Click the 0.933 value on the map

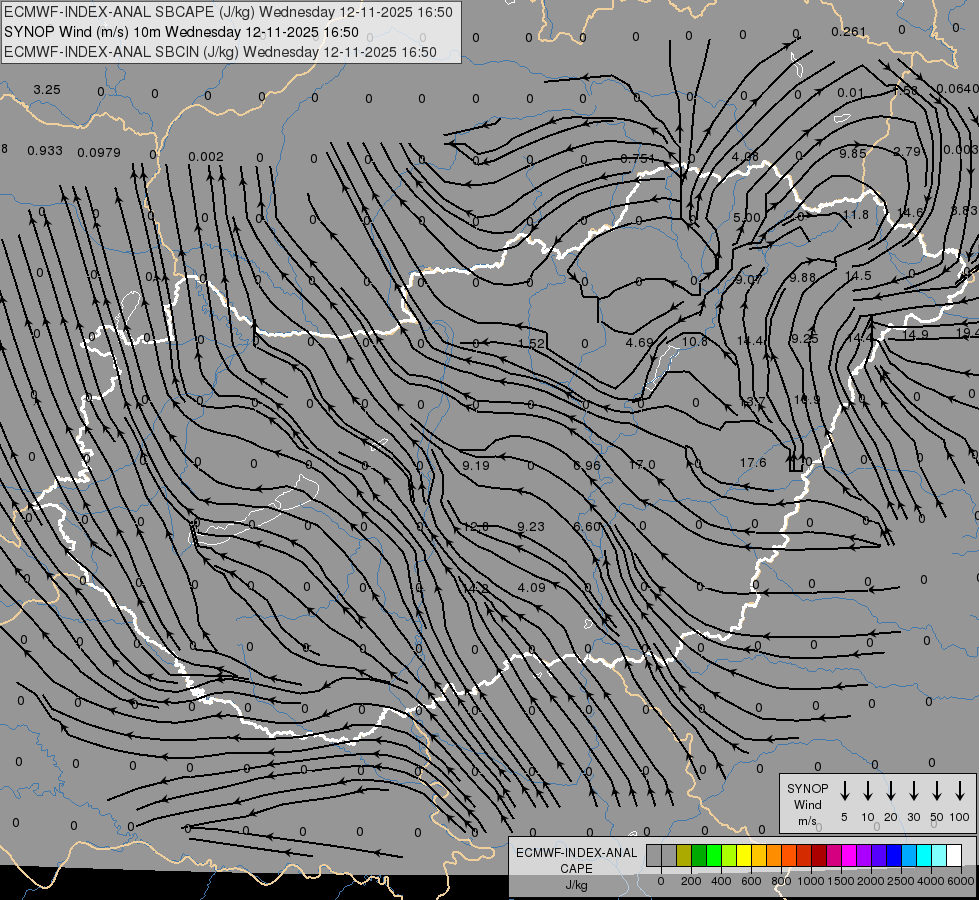click(45, 151)
